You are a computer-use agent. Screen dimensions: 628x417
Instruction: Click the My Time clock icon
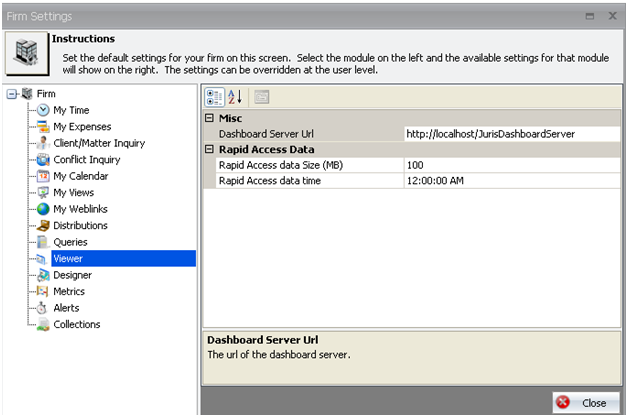43,110
